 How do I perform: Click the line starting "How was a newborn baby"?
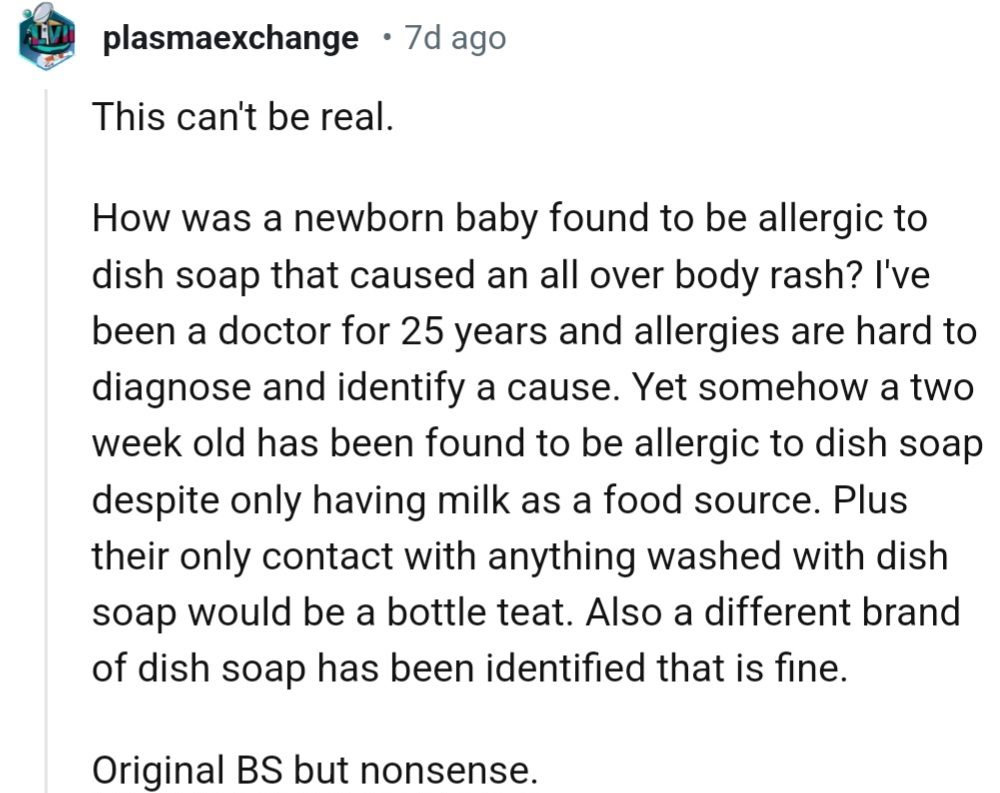[510, 219]
